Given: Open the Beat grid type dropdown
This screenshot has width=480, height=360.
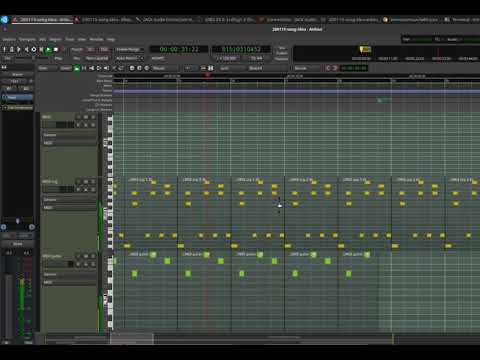Looking at the screenshot, I should 267,68.
